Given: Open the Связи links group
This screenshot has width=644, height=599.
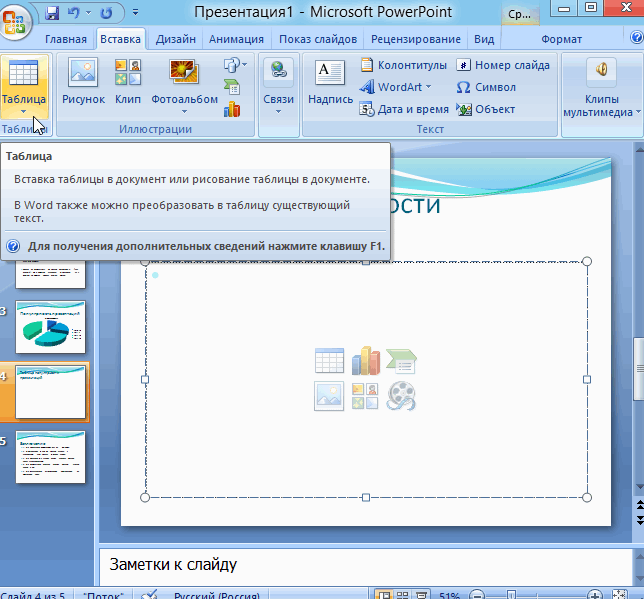Looking at the screenshot, I should (278, 85).
